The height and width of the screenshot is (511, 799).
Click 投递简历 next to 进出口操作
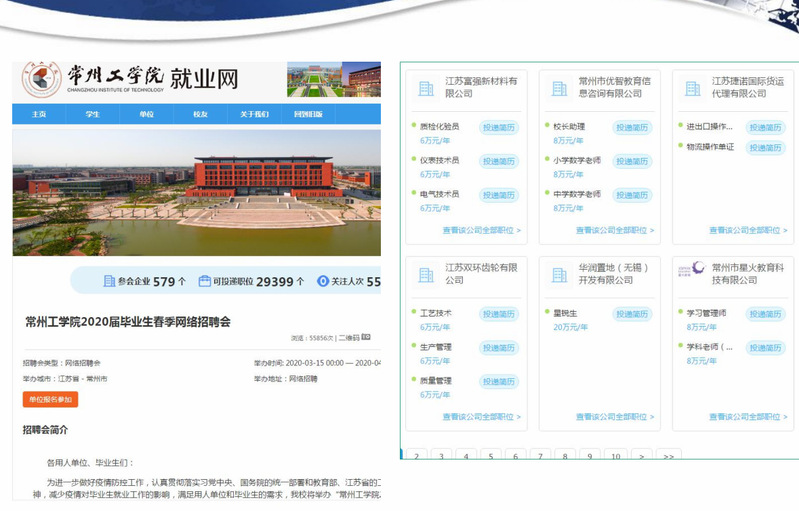coord(765,127)
